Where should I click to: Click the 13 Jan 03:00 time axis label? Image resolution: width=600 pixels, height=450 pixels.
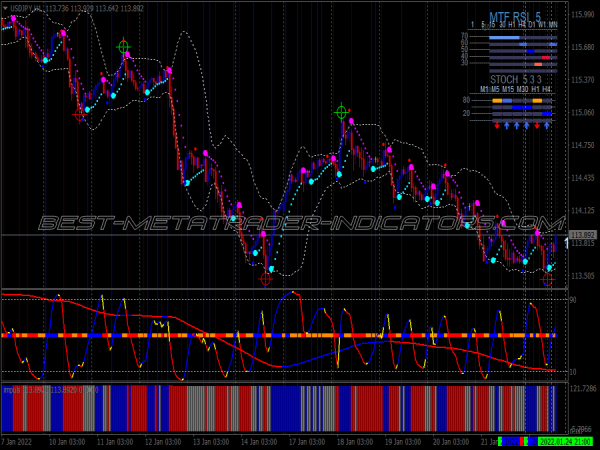pos(210,442)
